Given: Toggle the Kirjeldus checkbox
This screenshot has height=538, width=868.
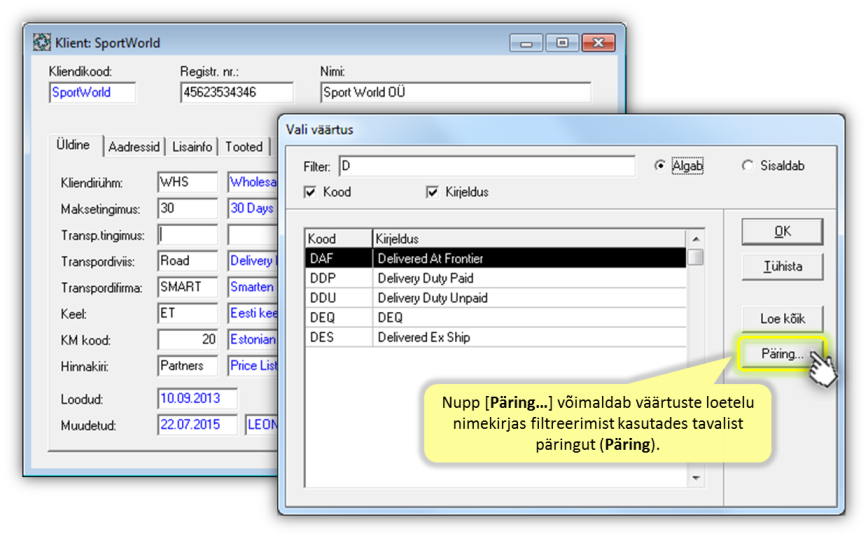Looking at the screenshot, I should click(433, 192).
